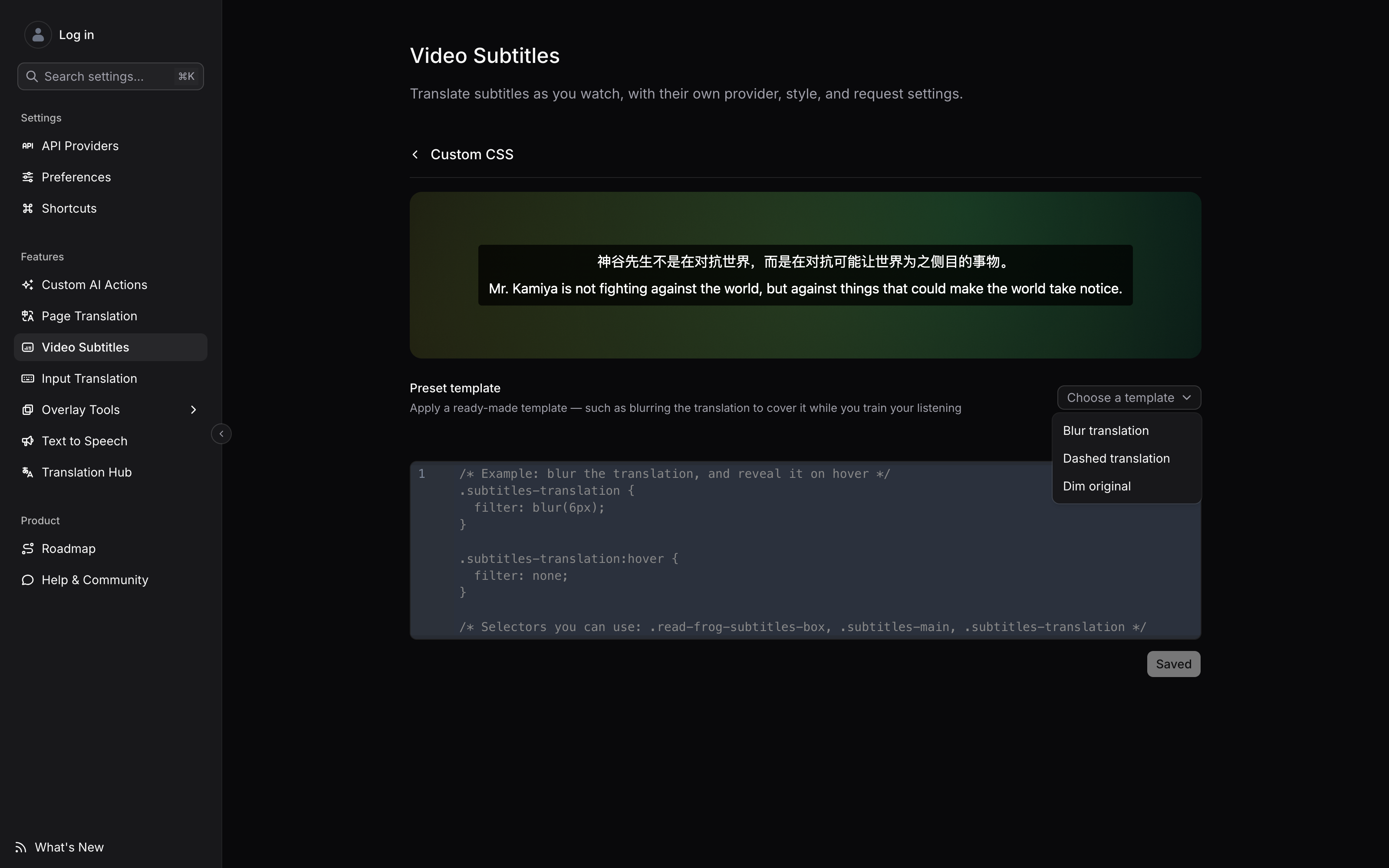
Task: Select the Blur translation template
Action: 1127,431
